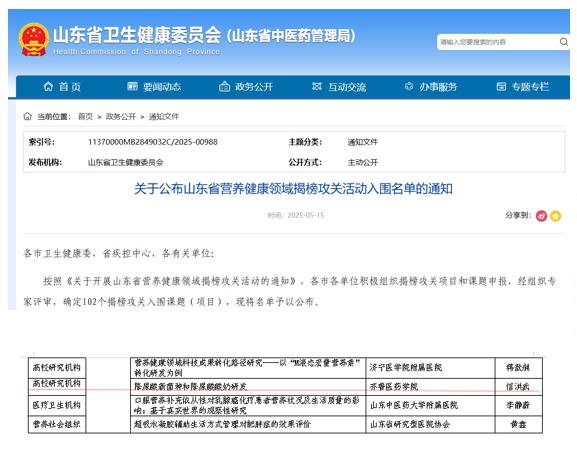This screenshot has width=577, height=455.
Task: Click the national emblem logo
Action: pos(33,39)
